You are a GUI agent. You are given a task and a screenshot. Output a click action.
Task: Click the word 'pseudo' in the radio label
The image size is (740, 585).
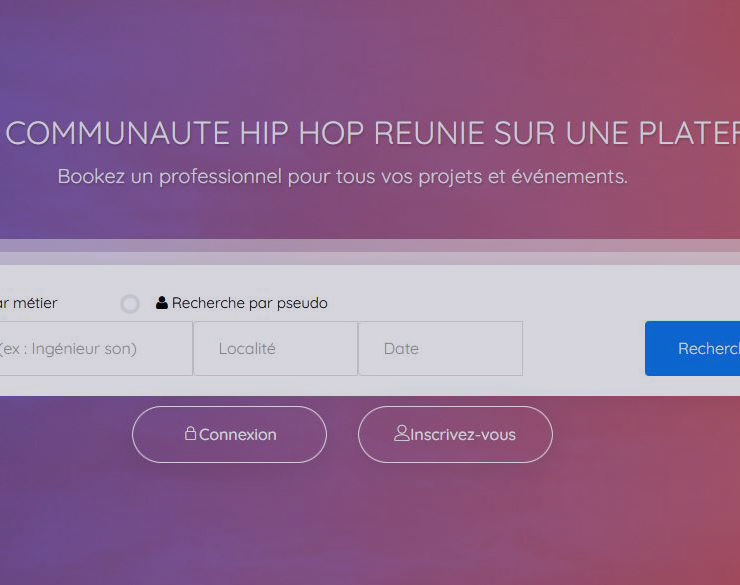point(303,303)
